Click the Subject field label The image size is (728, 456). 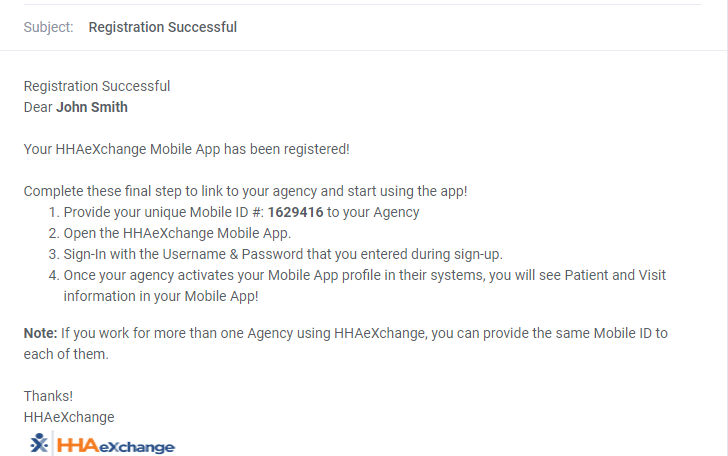point(48,27)
